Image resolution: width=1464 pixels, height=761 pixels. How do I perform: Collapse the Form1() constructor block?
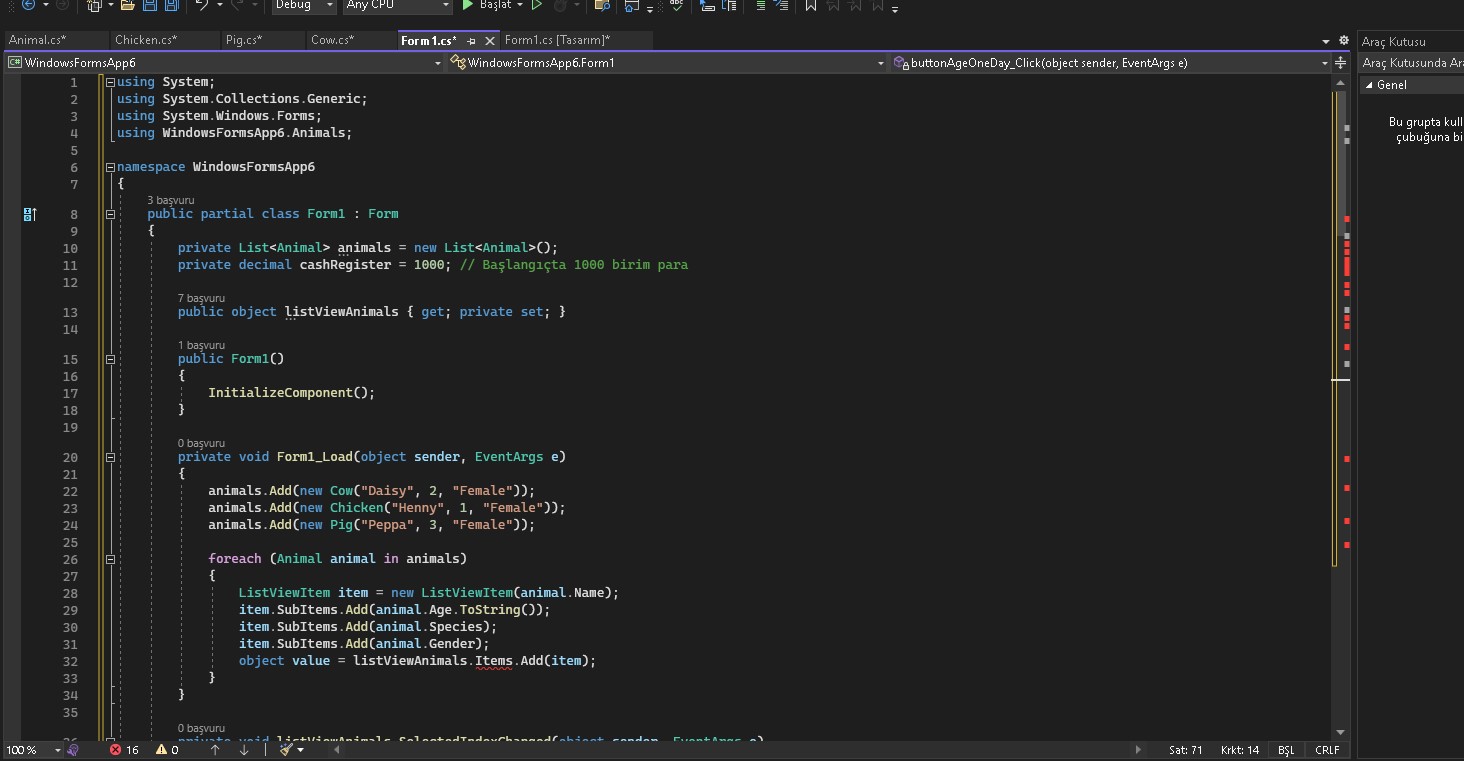pos(110,359)
